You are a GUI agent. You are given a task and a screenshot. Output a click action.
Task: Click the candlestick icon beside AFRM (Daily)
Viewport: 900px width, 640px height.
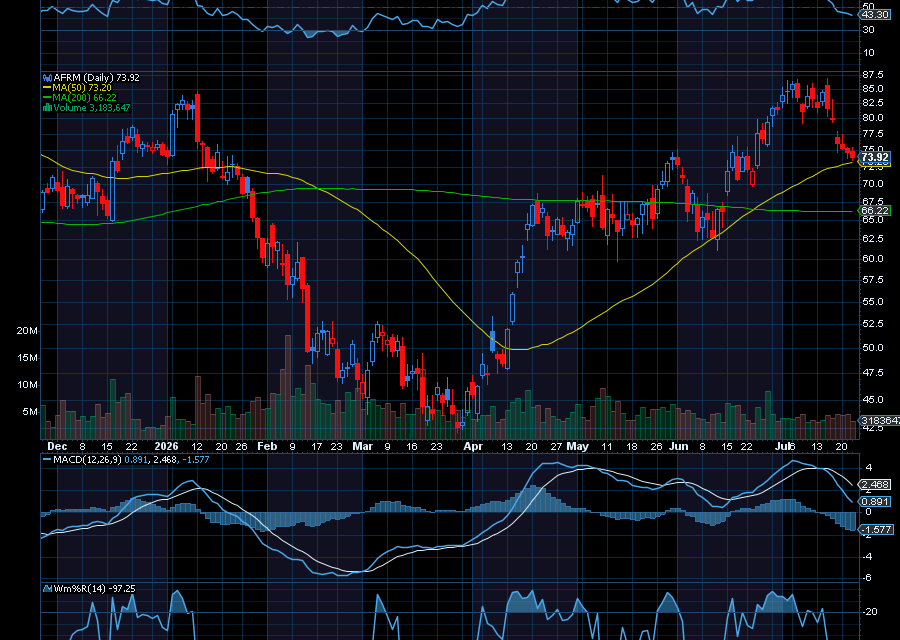pyautogui.click(x=48, y=77)
